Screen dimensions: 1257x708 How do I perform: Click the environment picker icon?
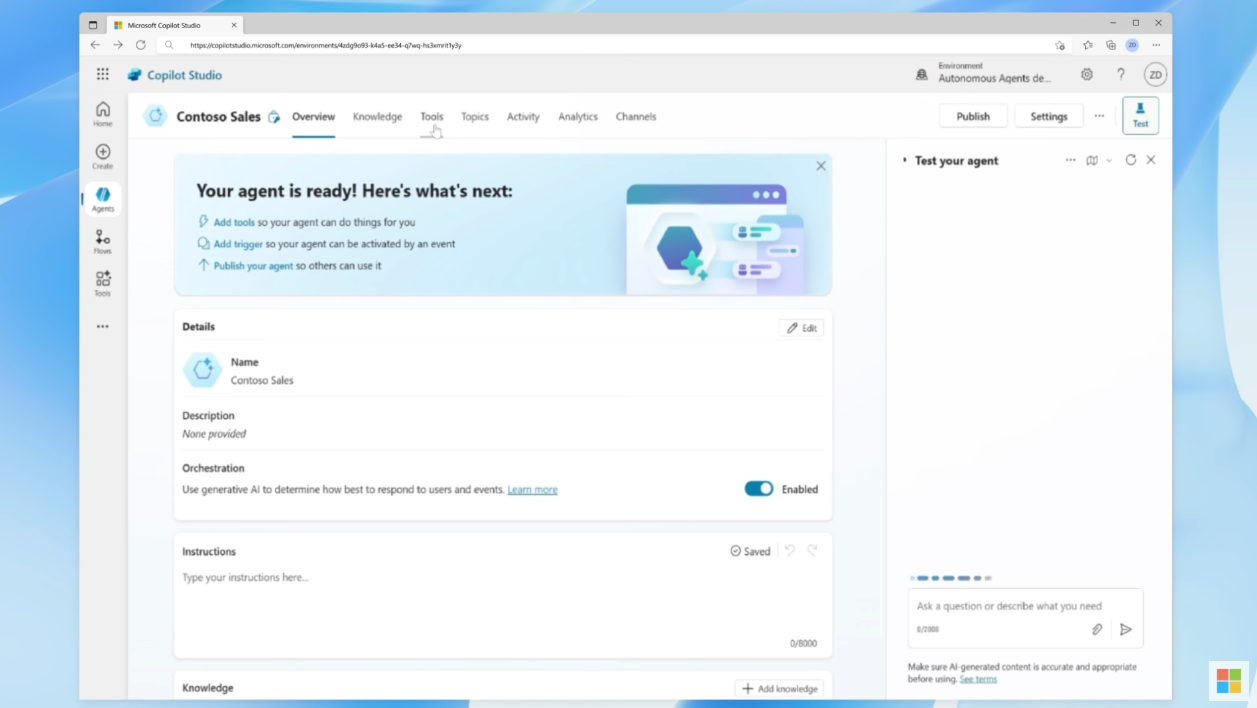coord(922,74)
